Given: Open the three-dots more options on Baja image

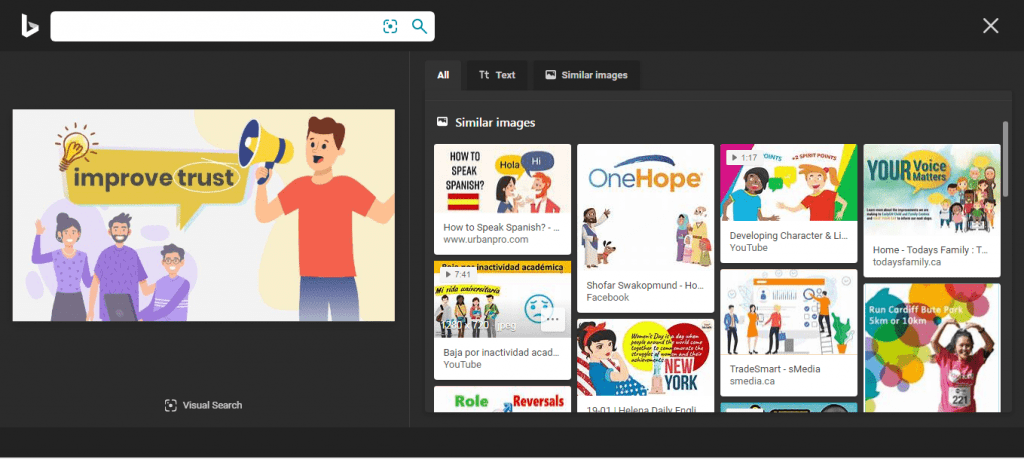Looking at the screenshot, I should (554, 320).
